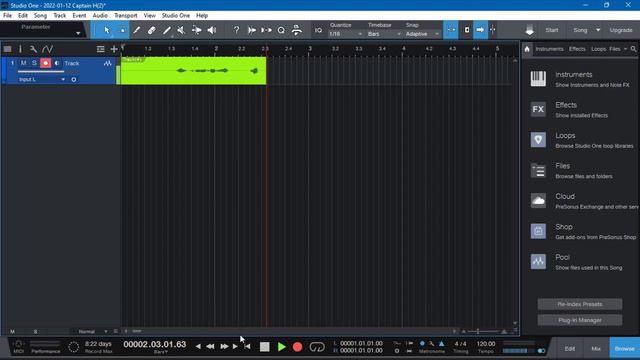Toggle the snap button in toolbar
Viewport: 640px width, 360px height.
tap(451, 30)
